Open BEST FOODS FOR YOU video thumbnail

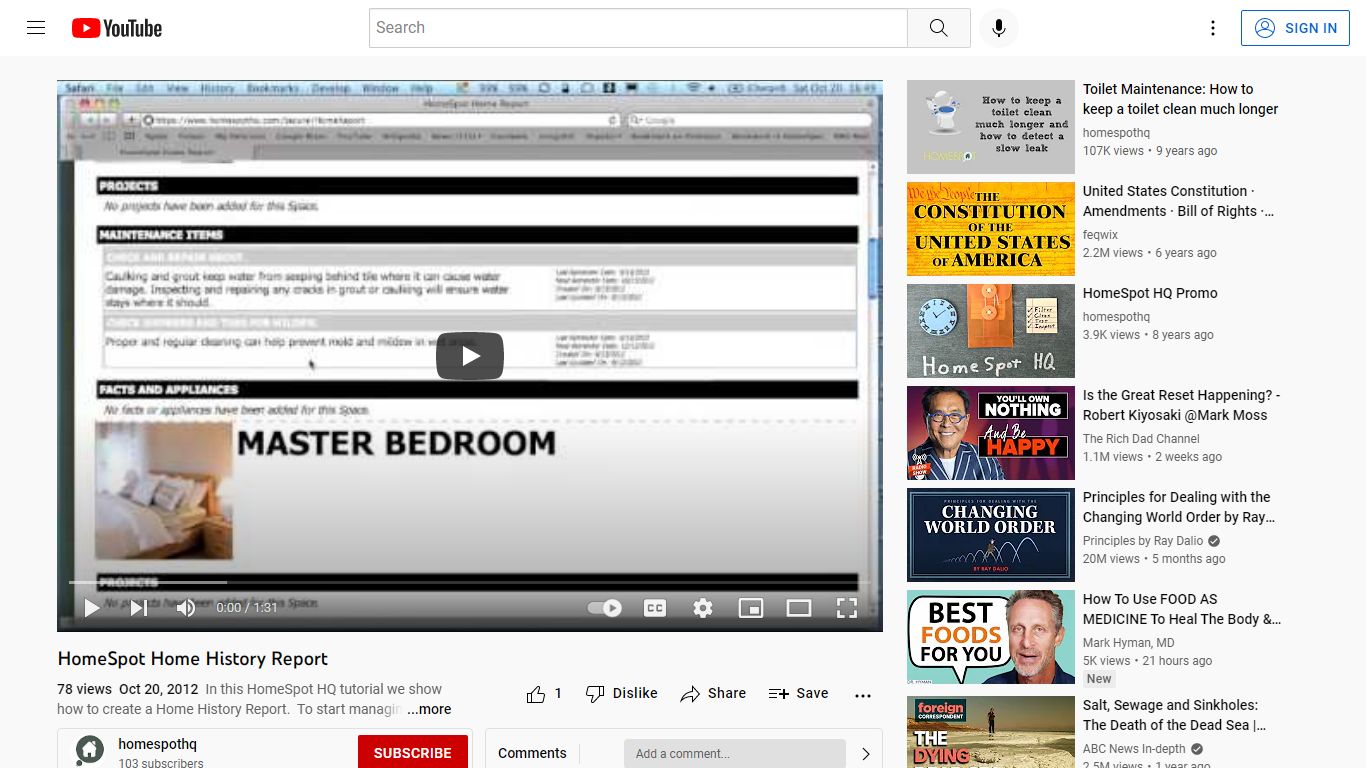(991, 637)
